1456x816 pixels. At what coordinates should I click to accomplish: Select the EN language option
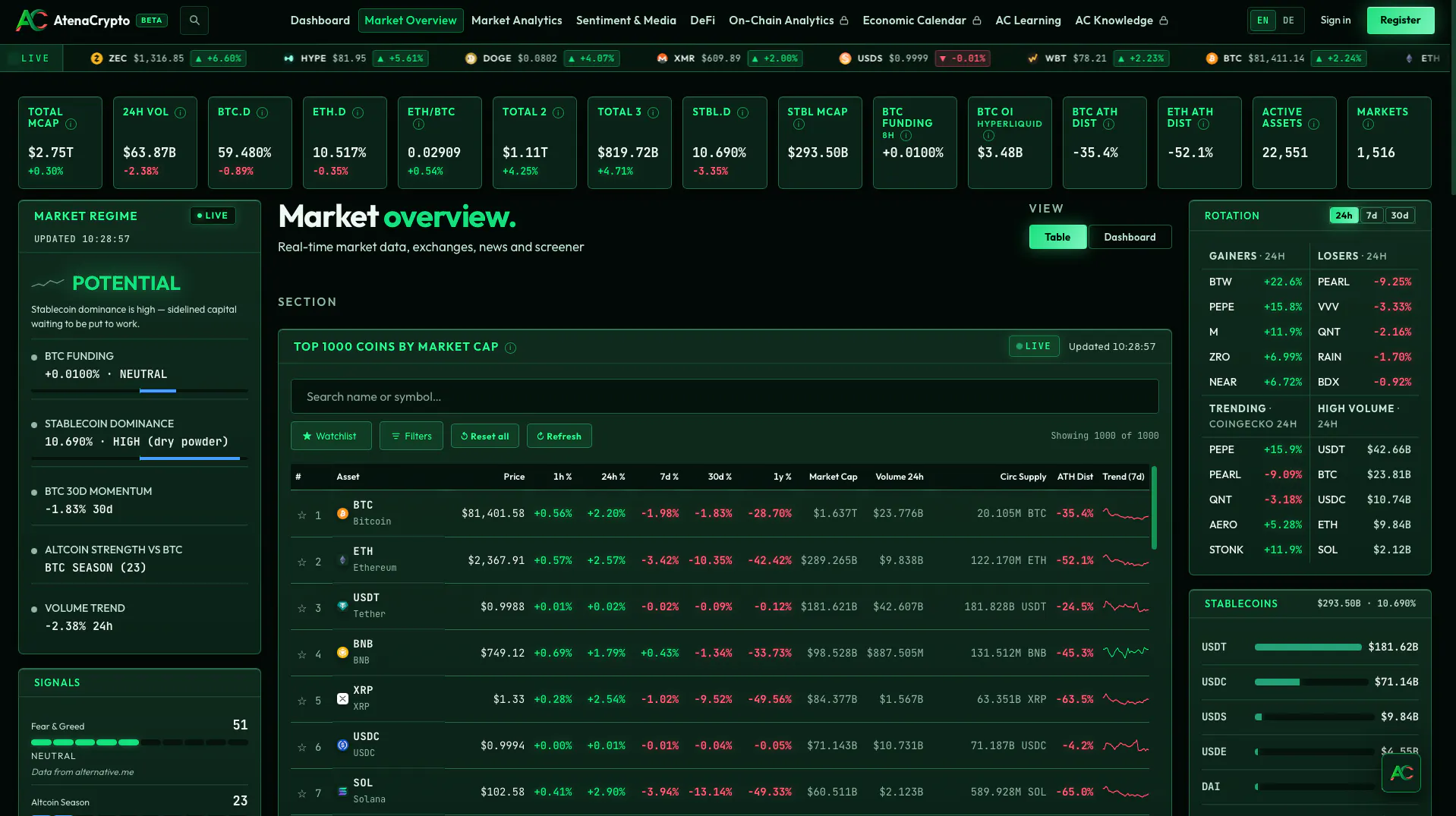[1262, 20]
